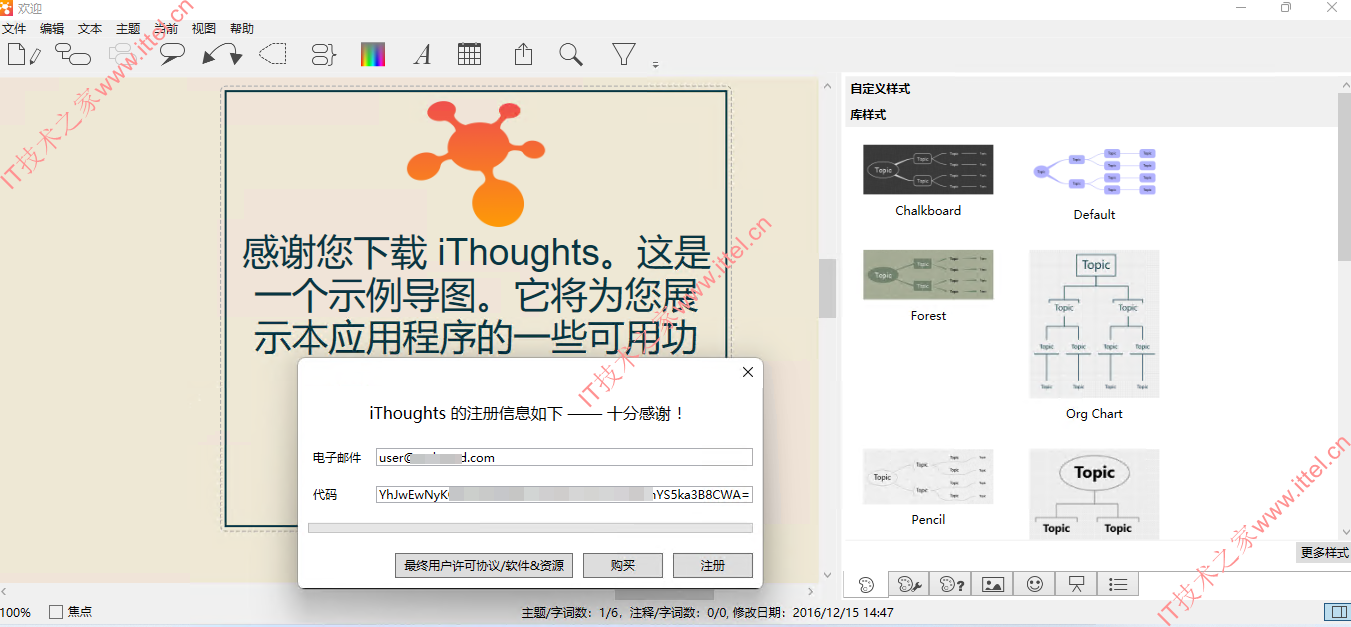Click the italic A font toolbar icon
The height and width of the screenshot is (627, 1351).
pos(422,54)
